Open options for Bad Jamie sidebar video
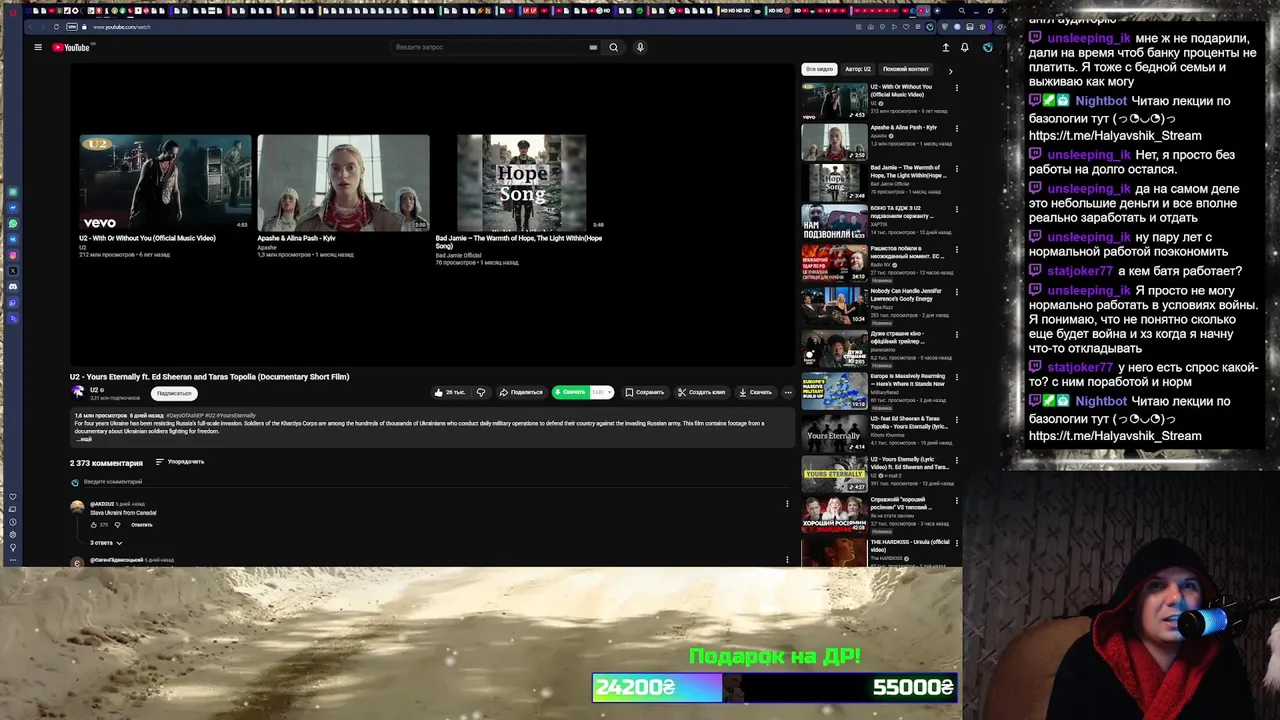 pyautogui.click(x=956, y=170)
